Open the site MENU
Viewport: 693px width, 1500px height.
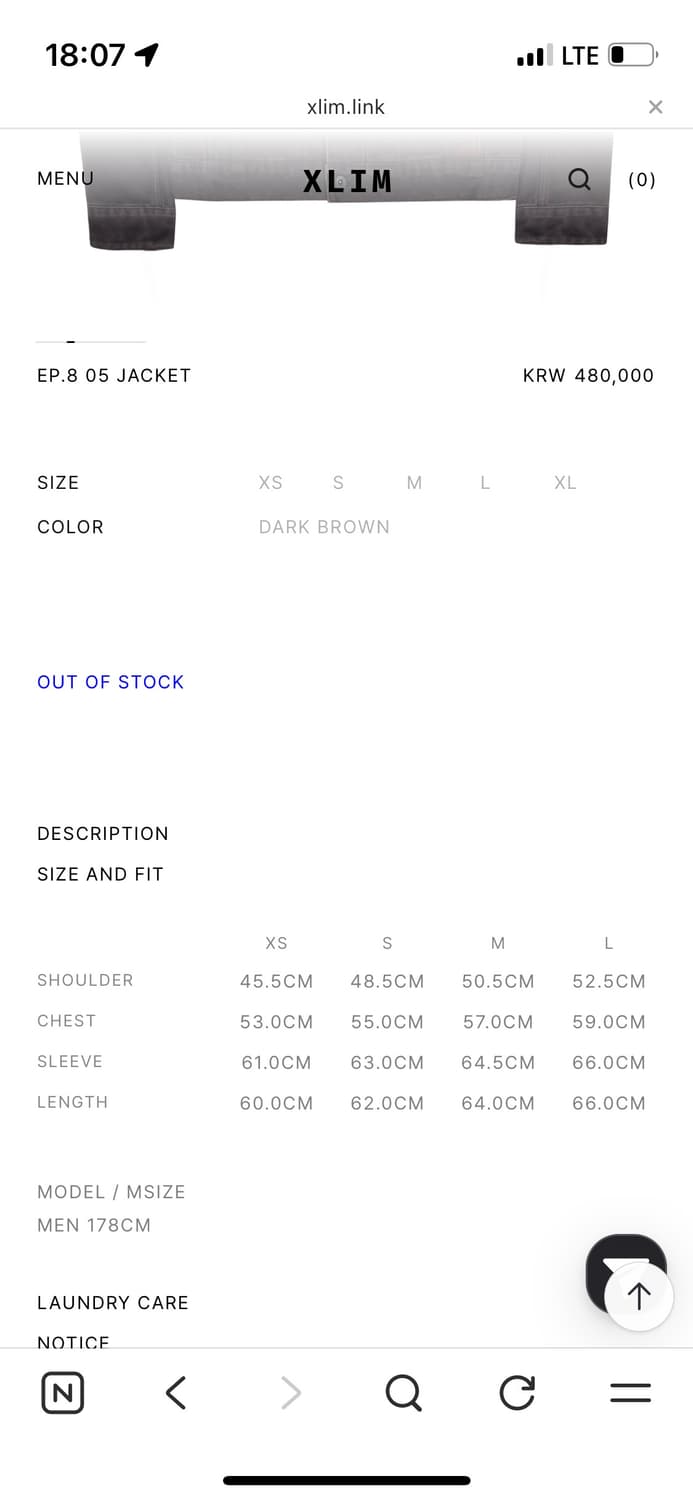[x=65, y=179]
